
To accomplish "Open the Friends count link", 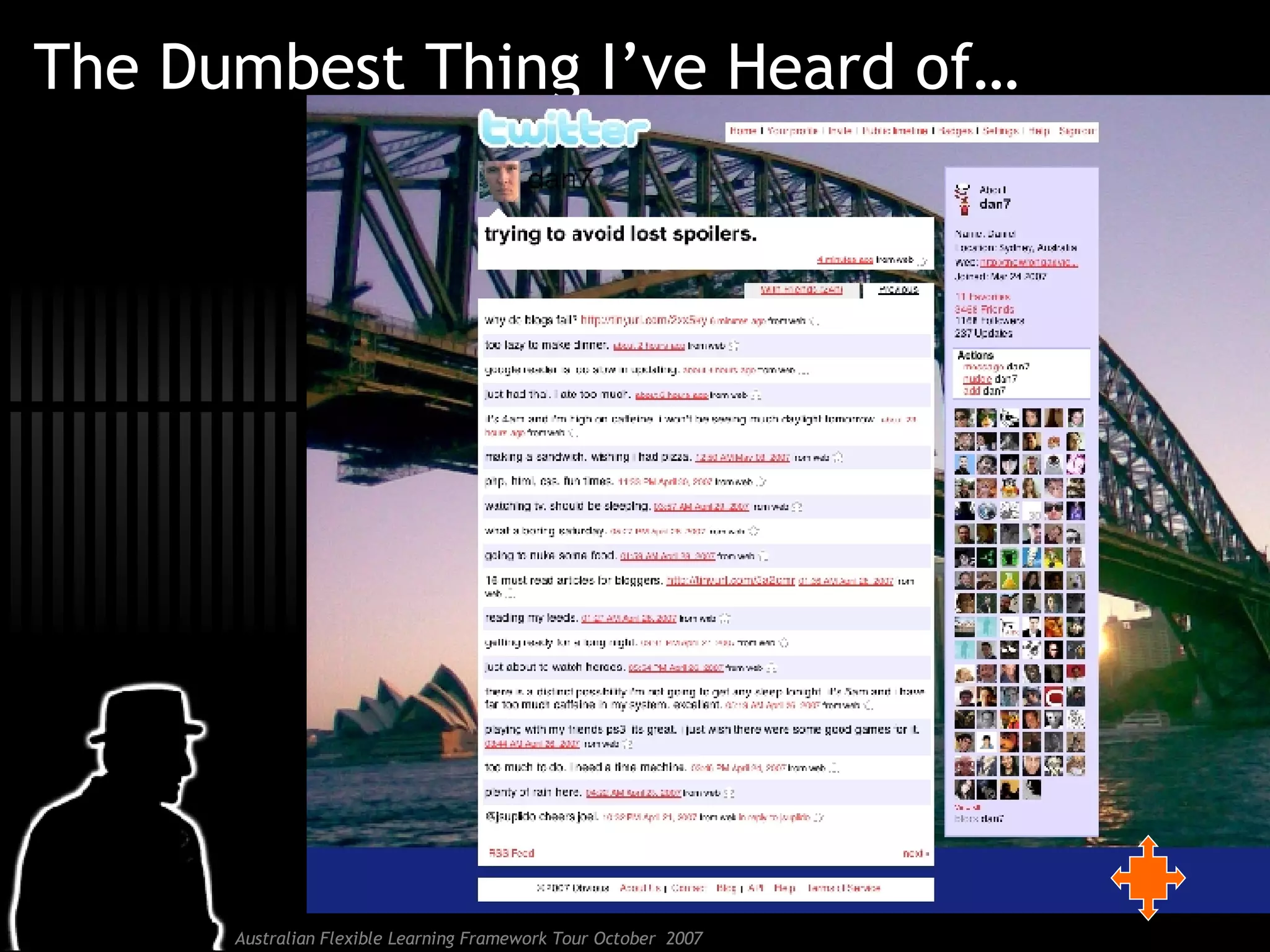I will (984, 309).
